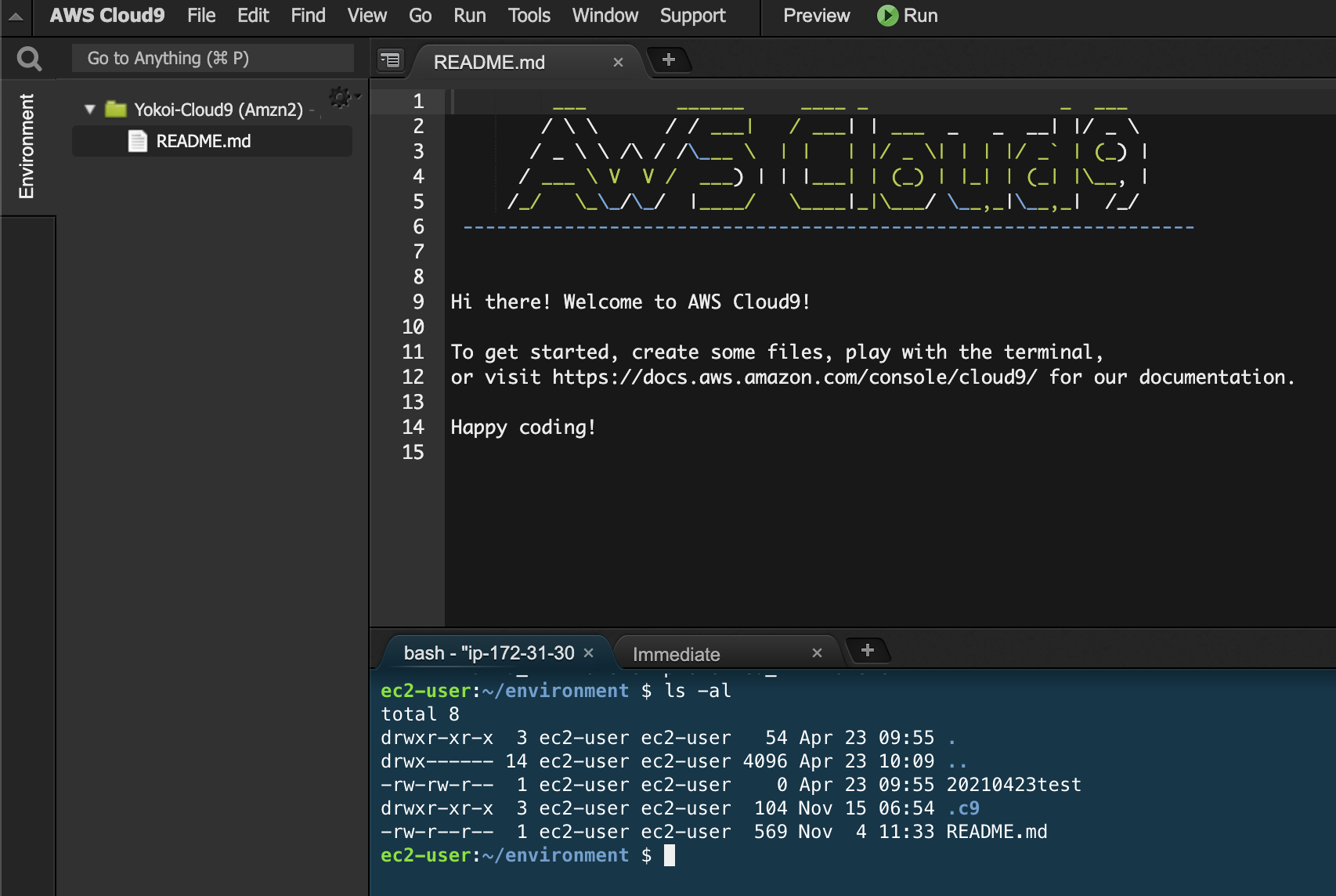Open a new terminal with the plus icon
1336x896 pixels.
pos(868,650)
